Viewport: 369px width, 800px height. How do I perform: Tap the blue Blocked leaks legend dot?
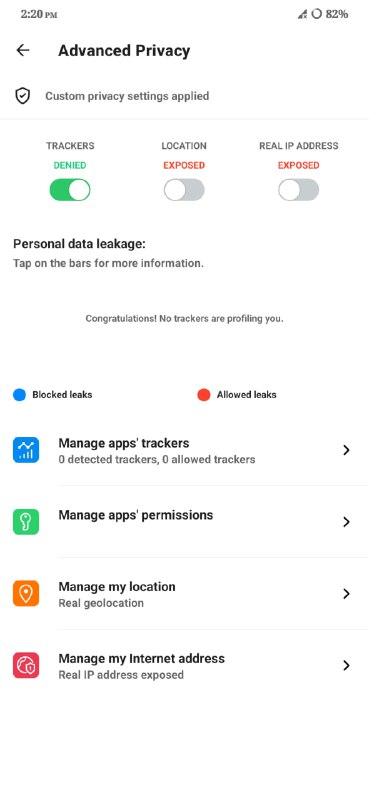click(19, 395)
